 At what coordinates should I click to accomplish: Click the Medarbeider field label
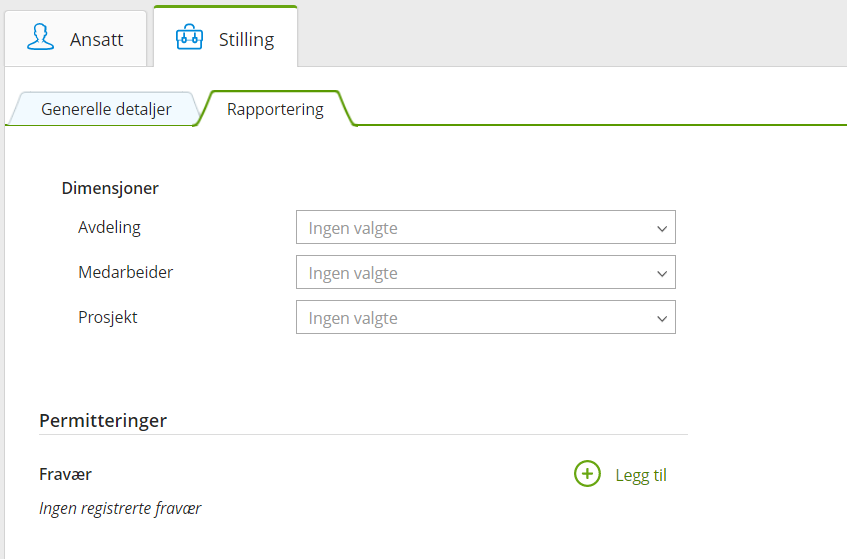(125, 272)
